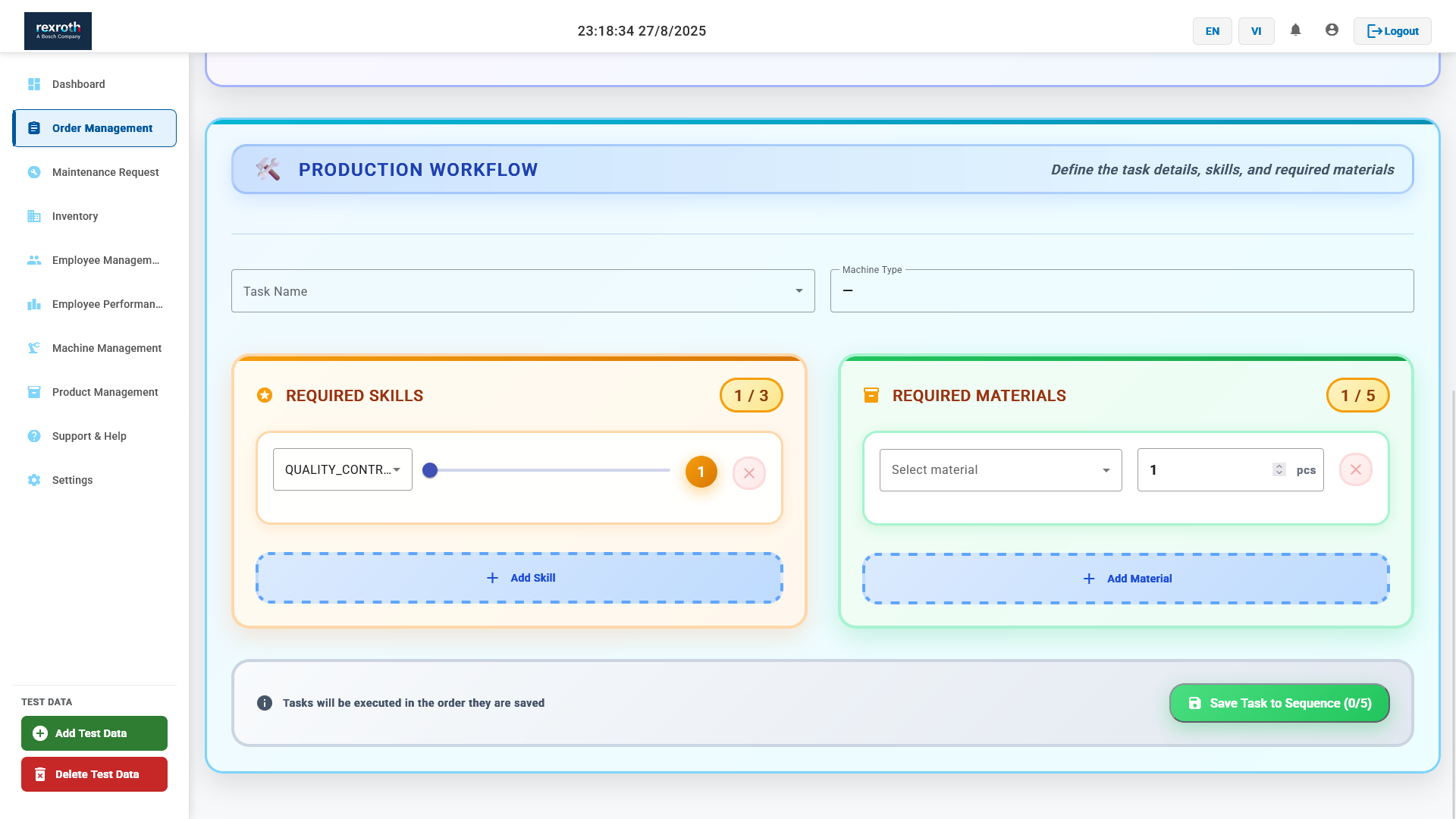
Task: Click the material quantity stepper arrows
Action: click(x=1279, y=470)
